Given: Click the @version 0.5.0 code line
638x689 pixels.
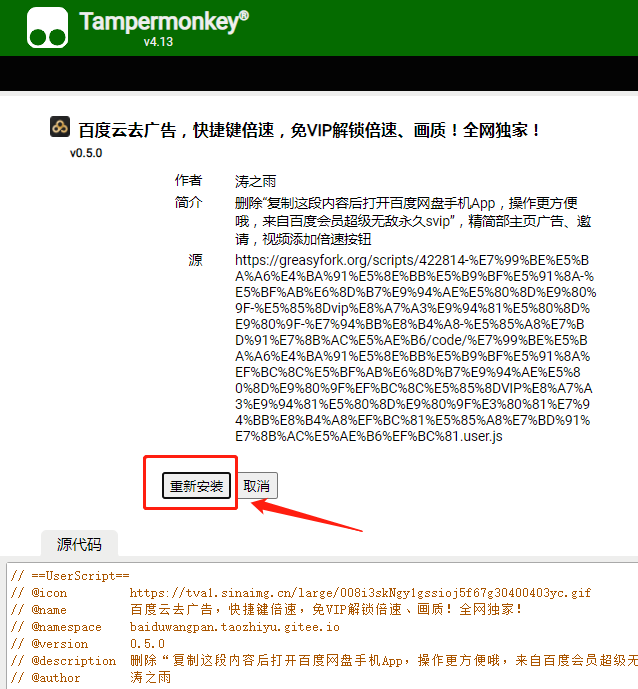Looking at the screenshot, I should click(87, 644).
